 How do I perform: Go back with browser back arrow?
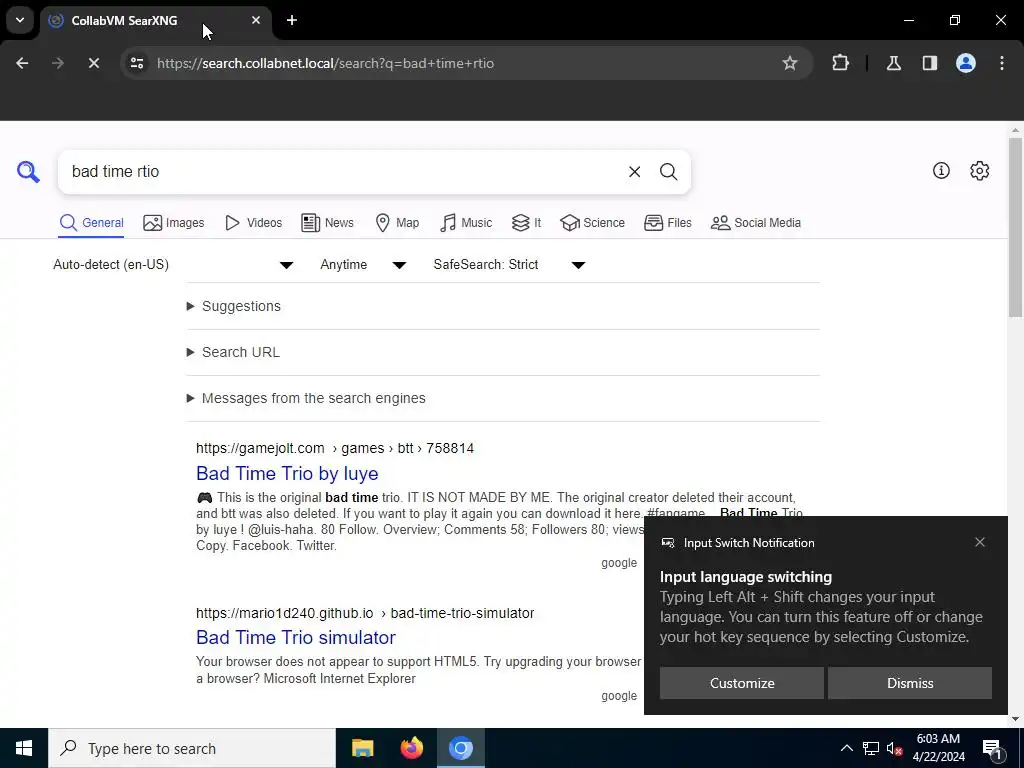click(22, 63)
